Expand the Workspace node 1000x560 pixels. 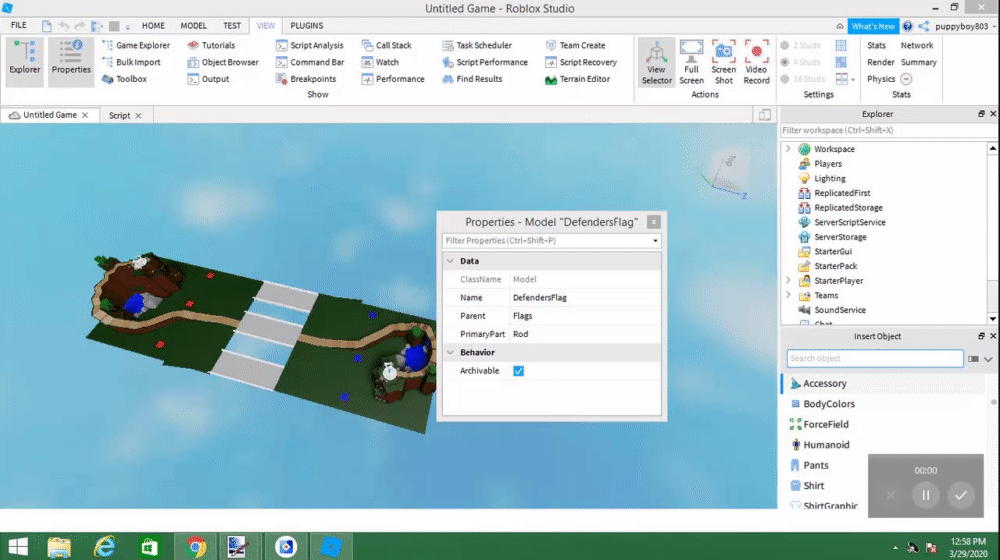point(788,149)
